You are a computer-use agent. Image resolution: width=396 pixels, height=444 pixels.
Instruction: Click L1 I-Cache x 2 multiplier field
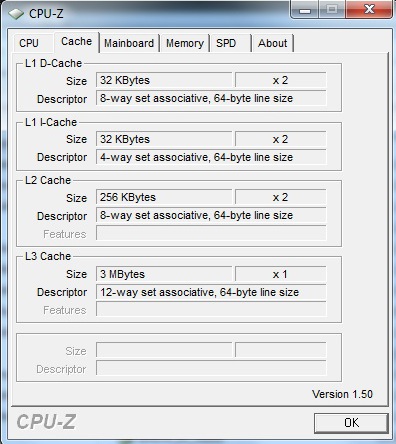click(x=280, y=139)
